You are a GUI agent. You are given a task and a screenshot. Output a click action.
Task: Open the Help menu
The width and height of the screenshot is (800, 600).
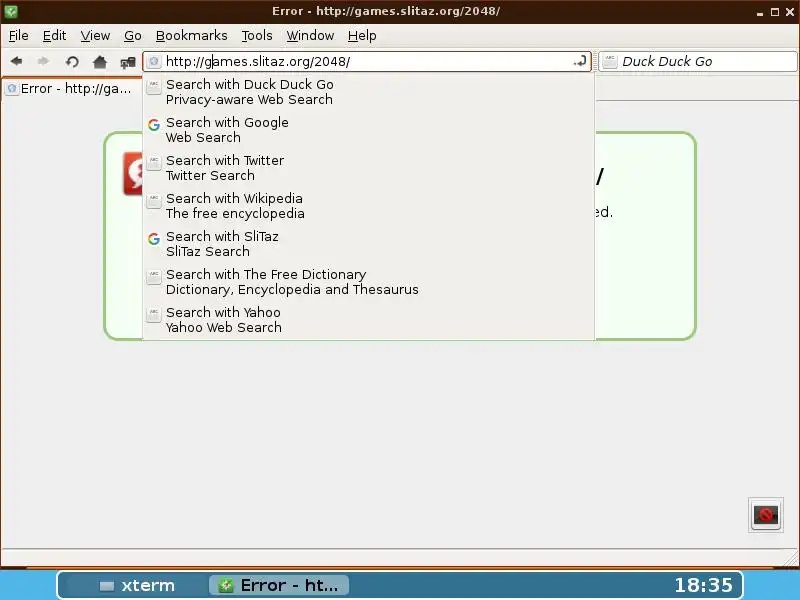tap(362, 36)
